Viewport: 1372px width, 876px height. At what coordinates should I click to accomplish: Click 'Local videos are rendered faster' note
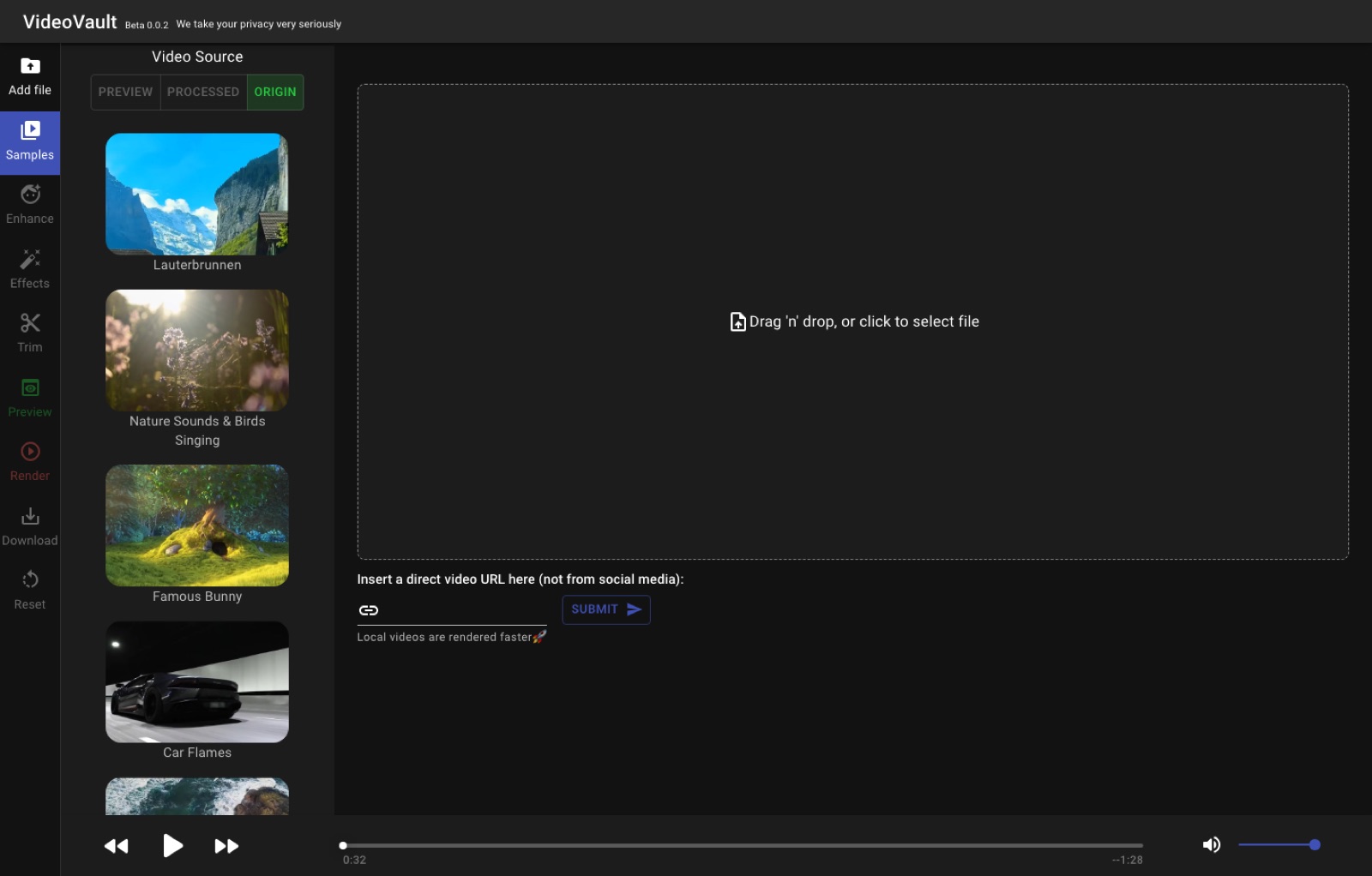(x=451, y=637)
